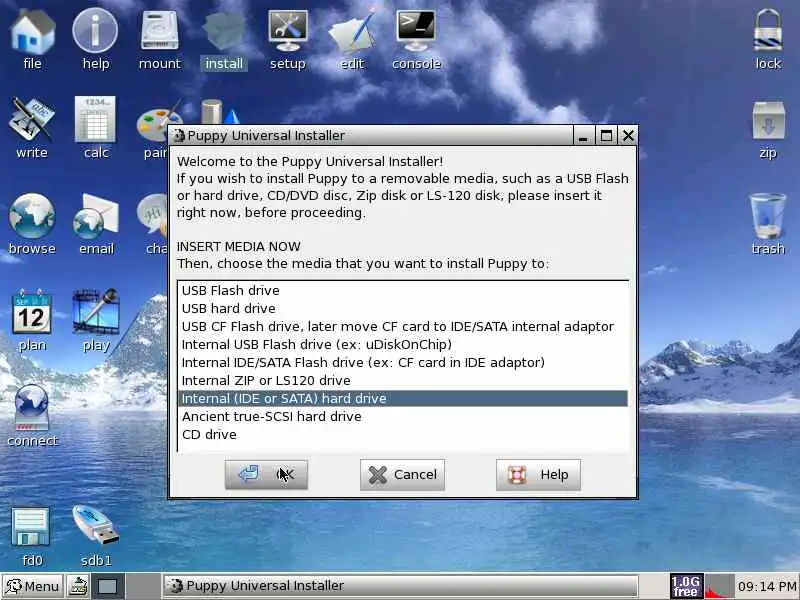
Task: Select Internal (IDE or SATA) hard drive
Action: pos(403,398)
